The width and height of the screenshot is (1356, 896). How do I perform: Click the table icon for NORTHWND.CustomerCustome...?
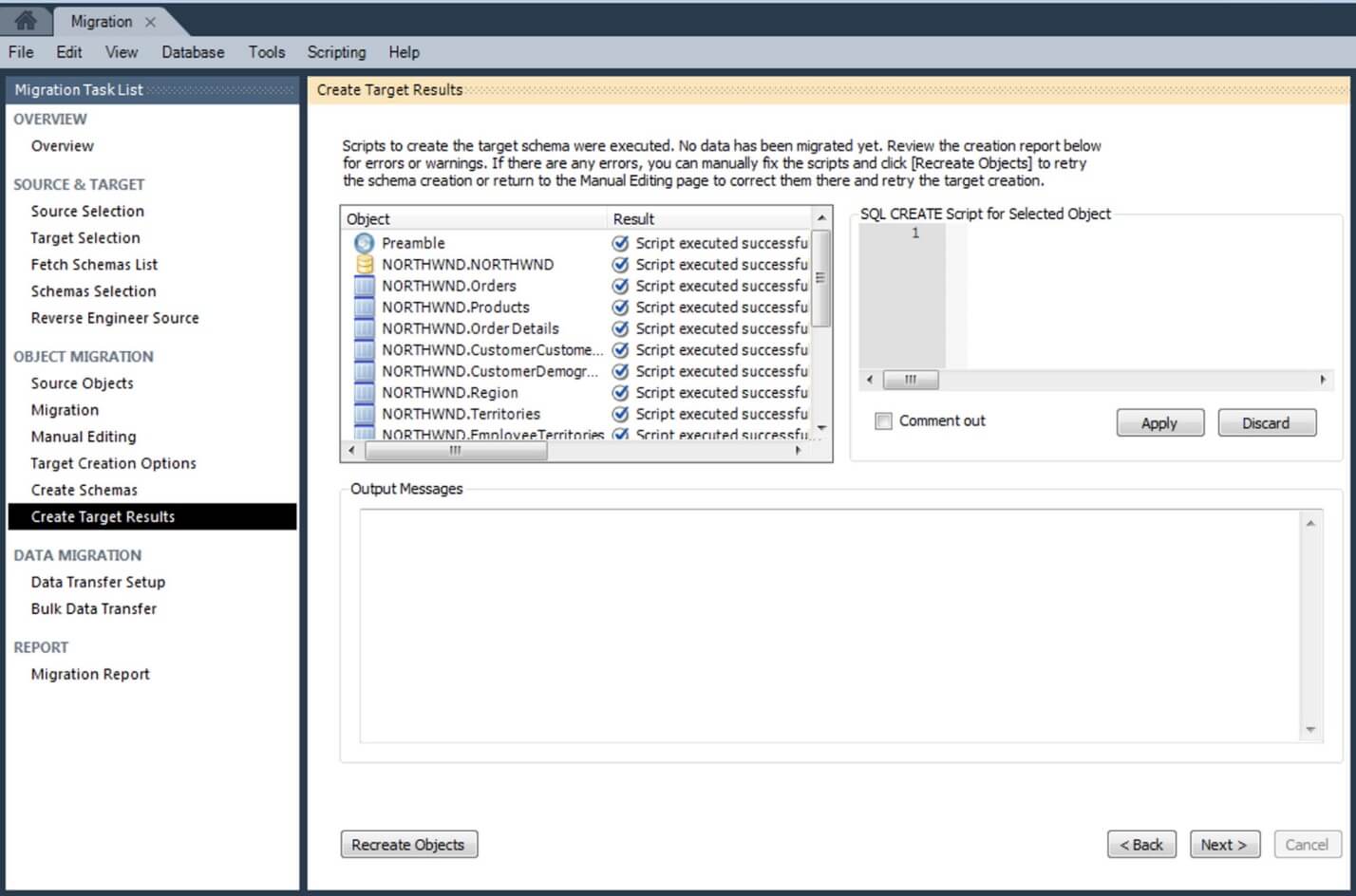pos(365,349)
